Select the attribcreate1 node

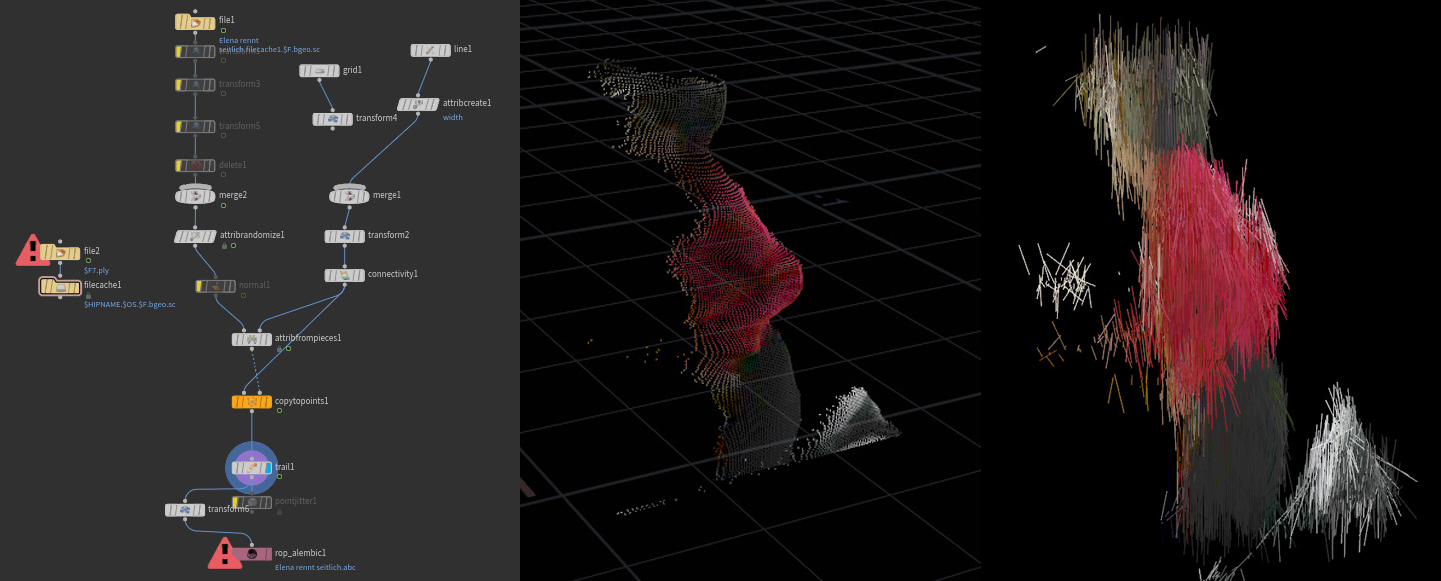tap(417, 104)
